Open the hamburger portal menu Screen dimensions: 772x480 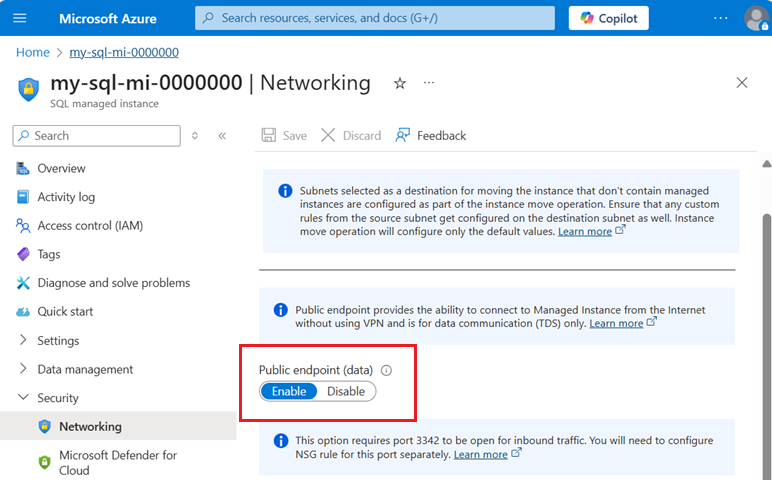pos(20,18)
